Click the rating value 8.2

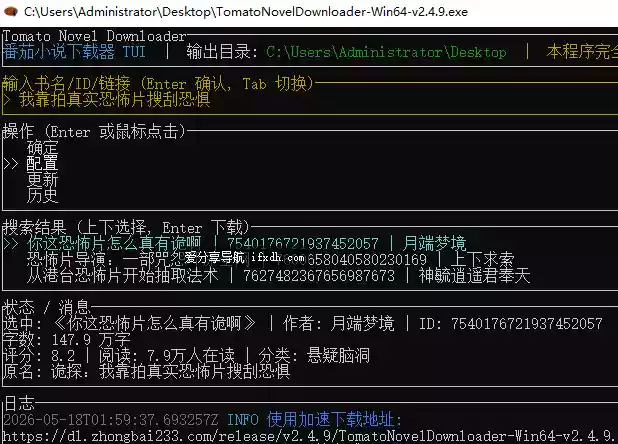(63, 356)
